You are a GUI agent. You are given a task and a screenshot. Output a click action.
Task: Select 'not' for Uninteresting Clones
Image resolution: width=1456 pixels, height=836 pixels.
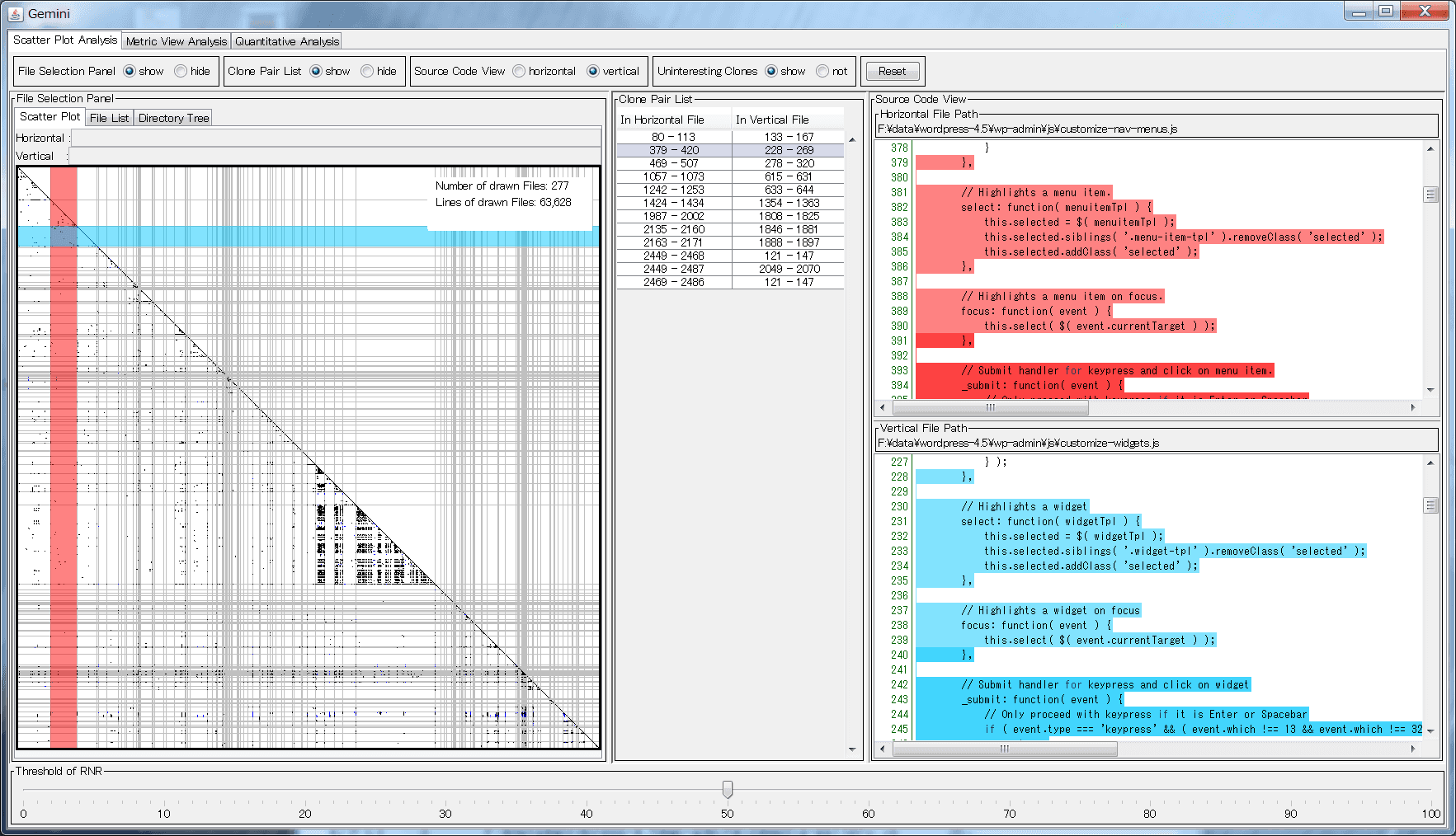click(x=822, y=71)
